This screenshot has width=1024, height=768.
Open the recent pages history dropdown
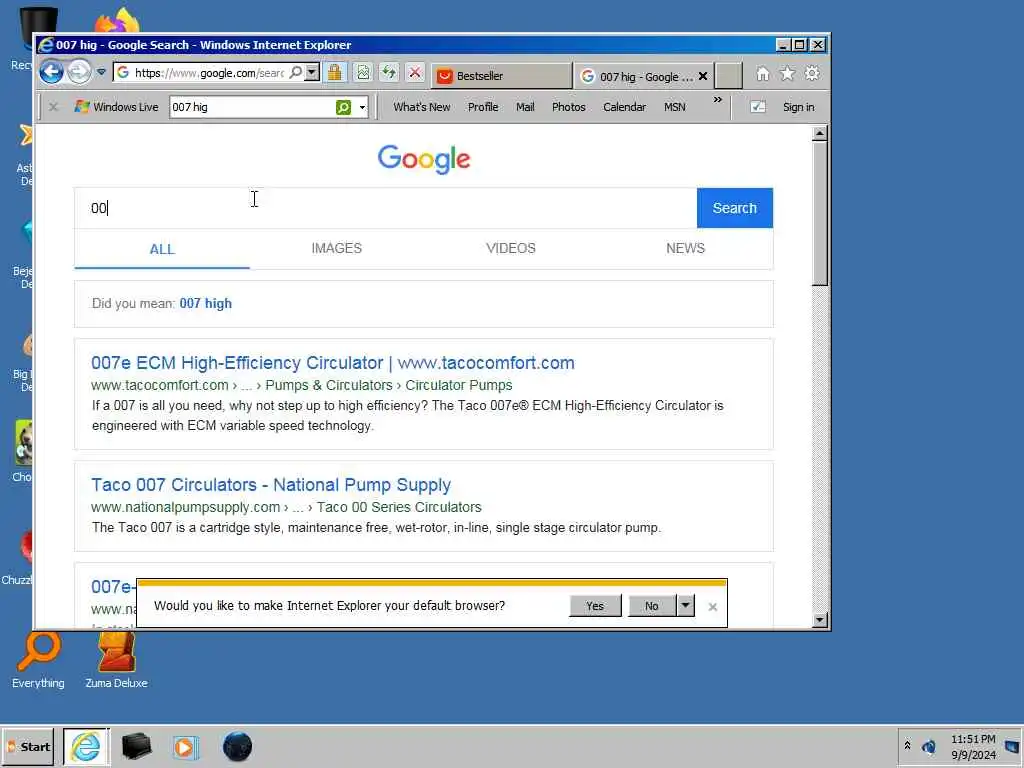(101, 72)
